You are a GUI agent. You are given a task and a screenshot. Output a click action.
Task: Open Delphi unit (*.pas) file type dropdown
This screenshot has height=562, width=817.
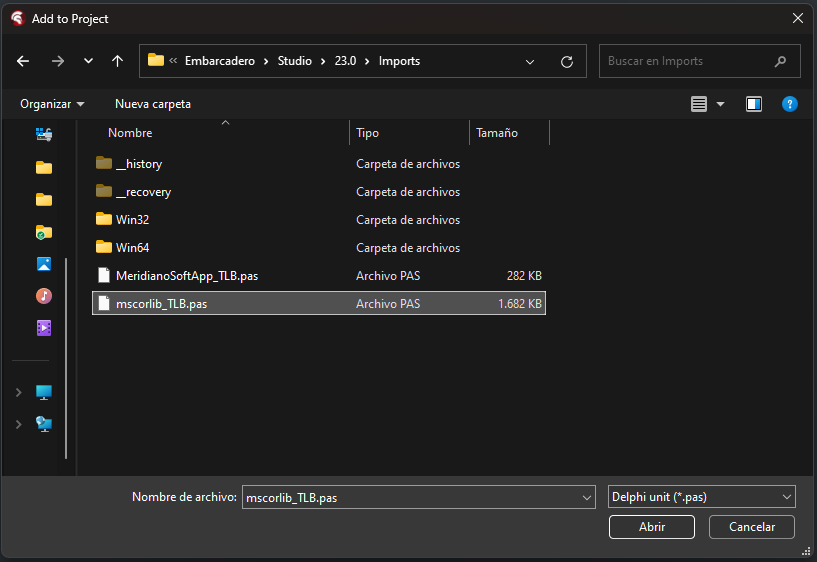(701, 496)
